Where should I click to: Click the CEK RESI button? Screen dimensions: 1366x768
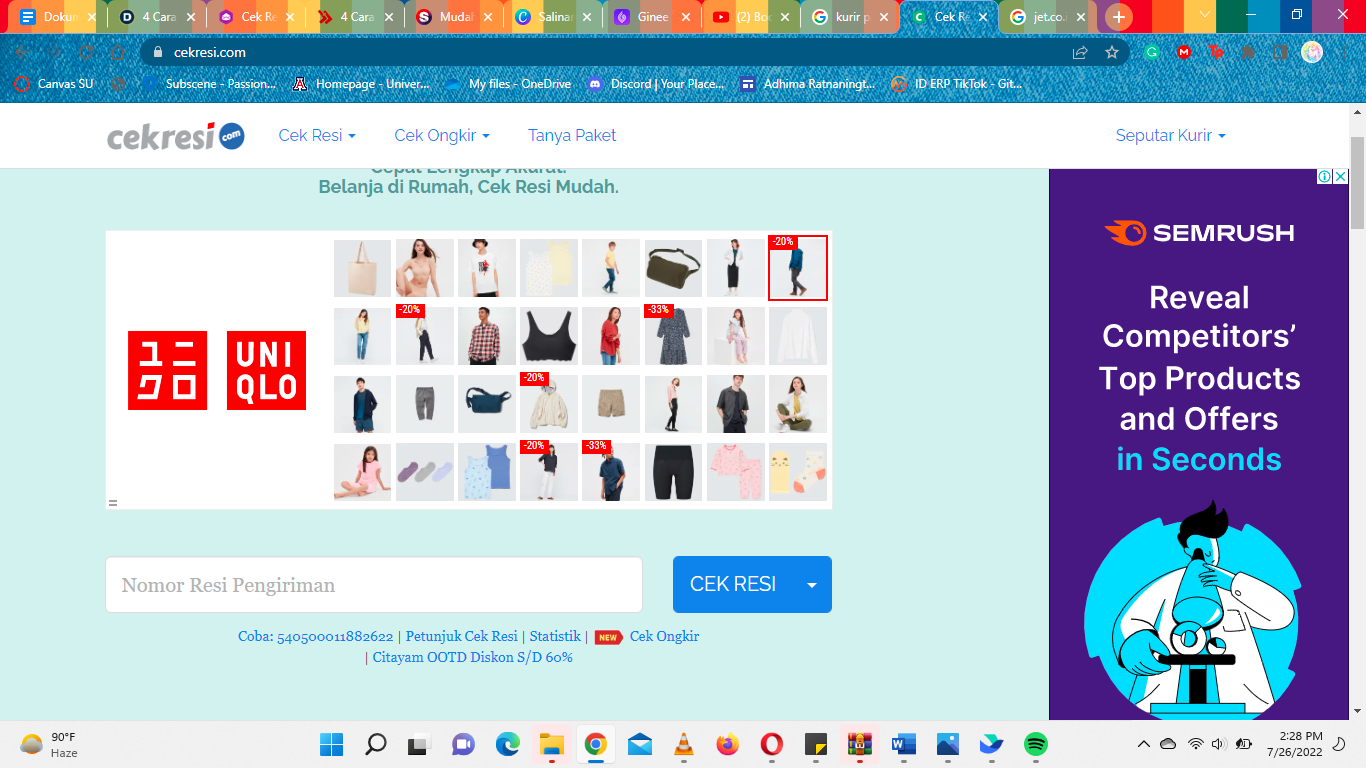pos(733,585)
